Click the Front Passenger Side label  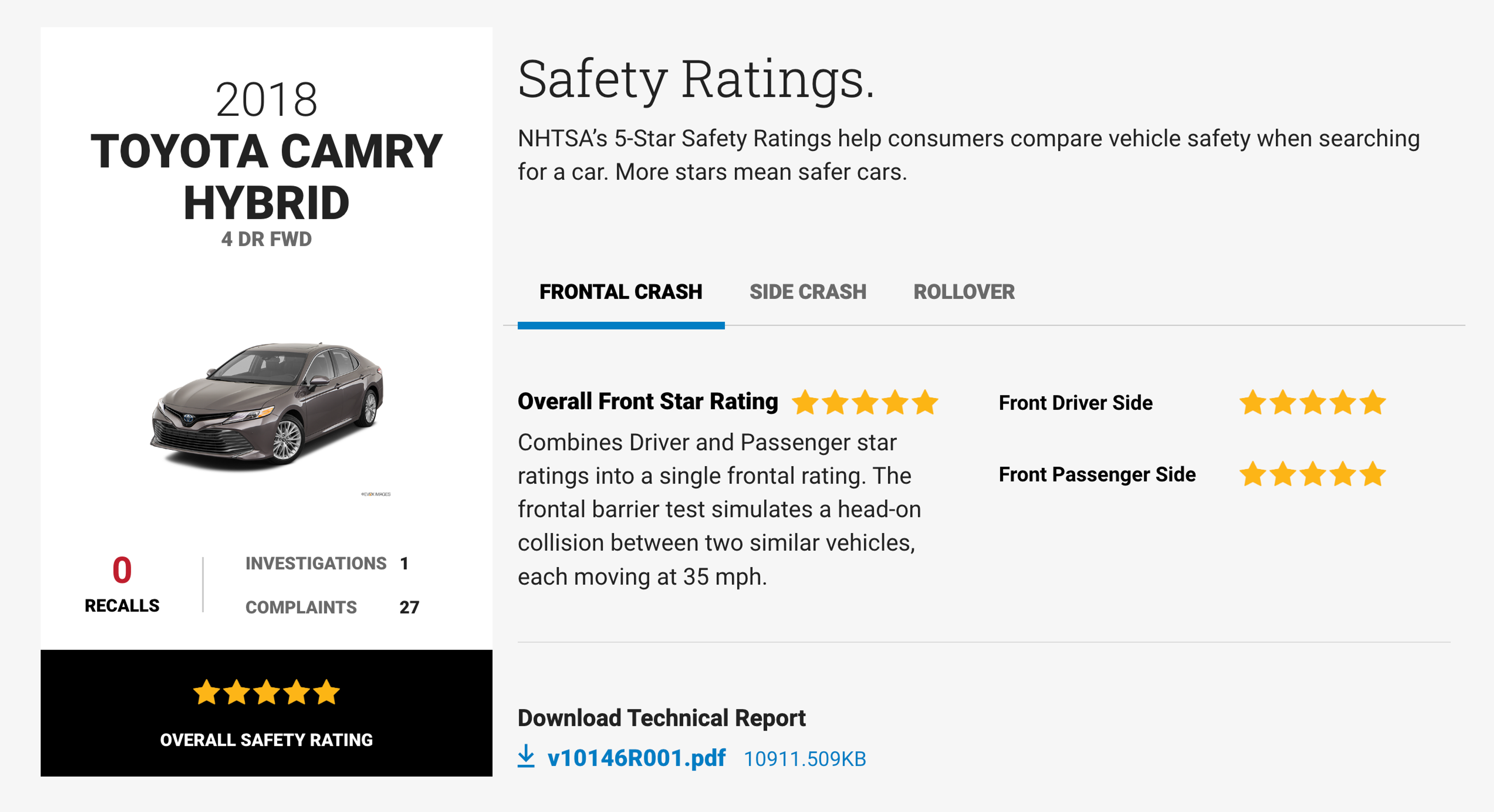pyautogui.click(x=1097, y=474)
